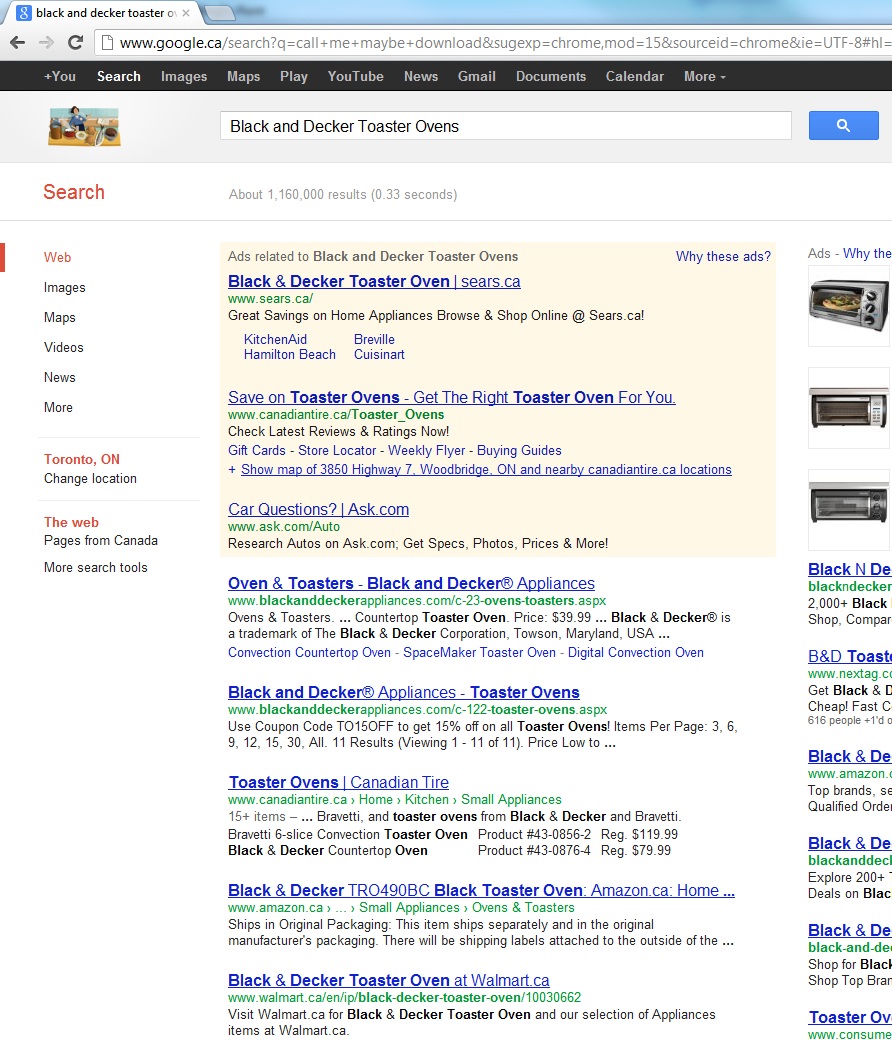Close the current browser tab

pyautogui.click(x=185, y=13)
